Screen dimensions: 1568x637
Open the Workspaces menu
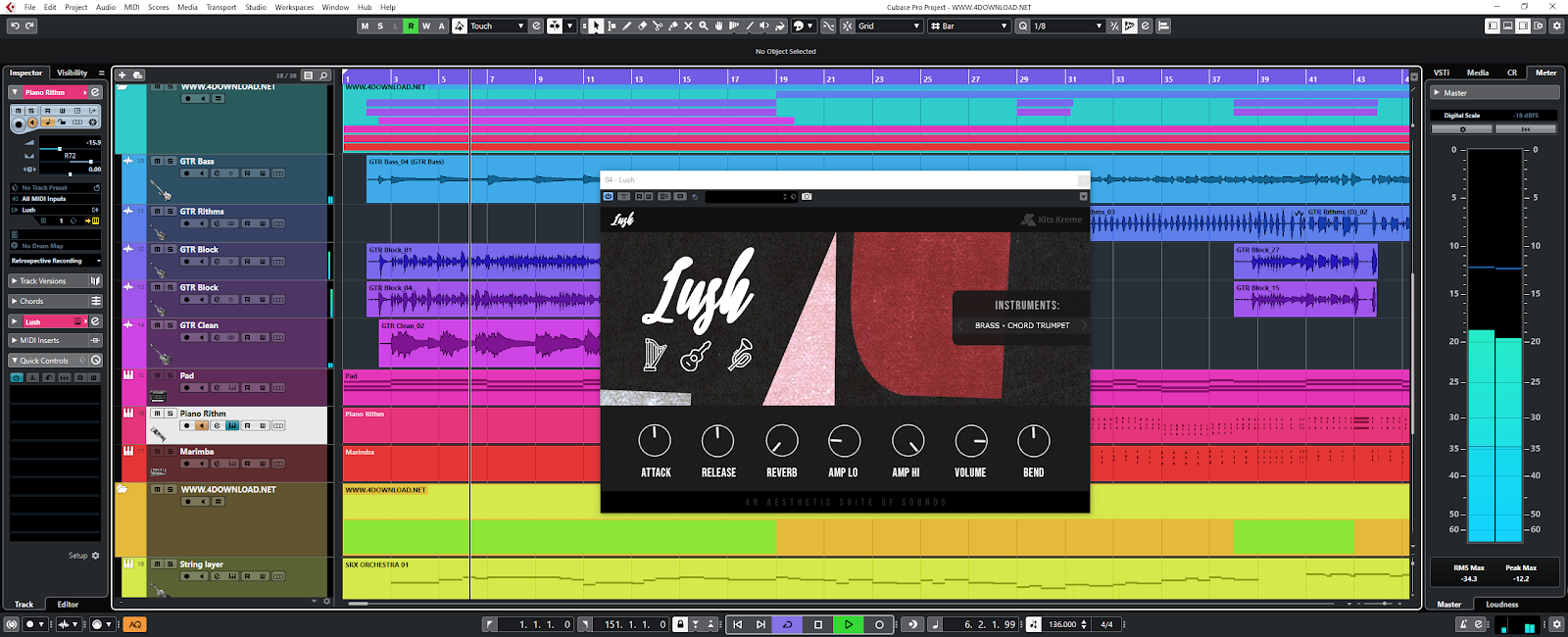coord(294,7)
